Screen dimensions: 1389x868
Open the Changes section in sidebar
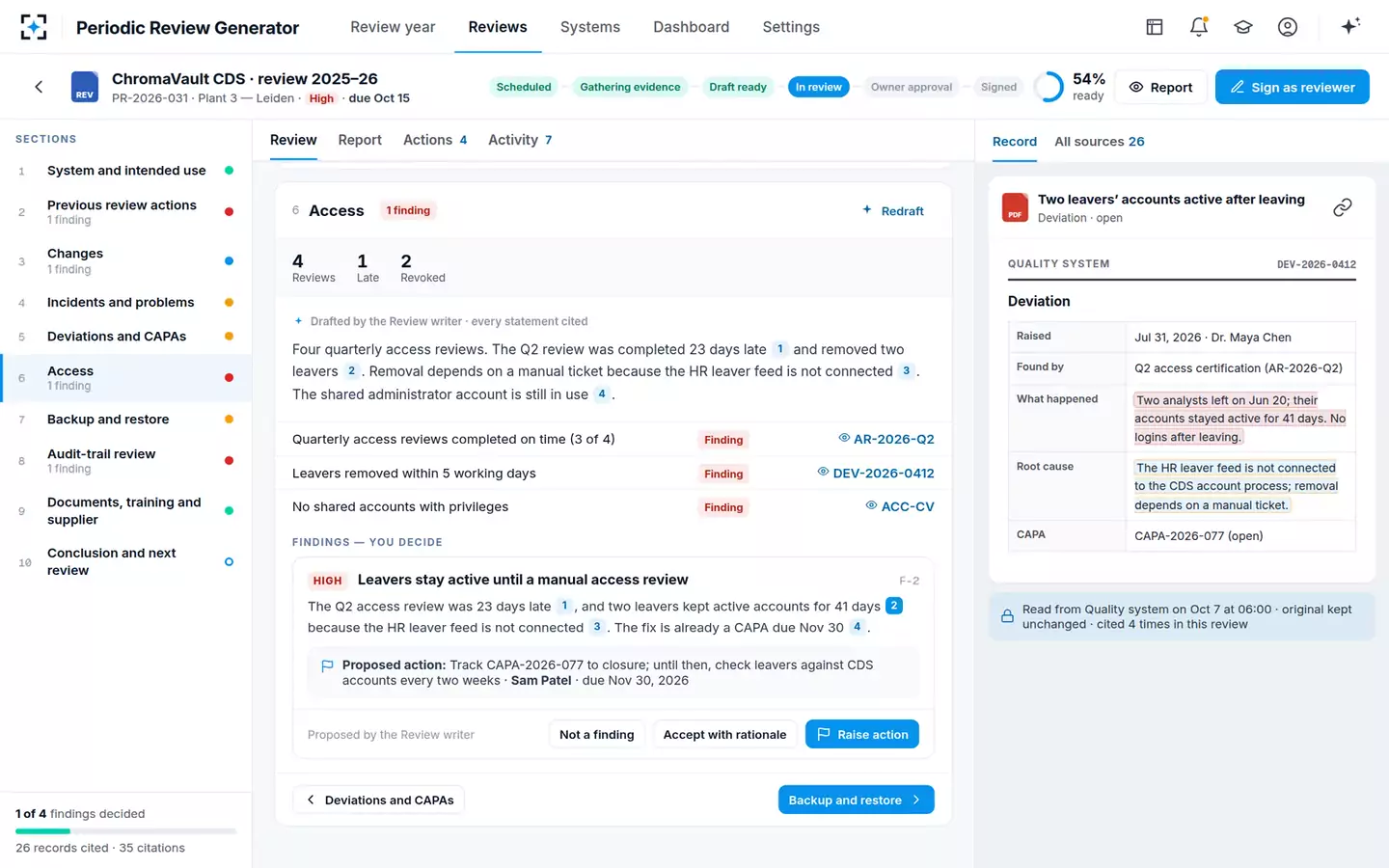(x=125, y=260)
